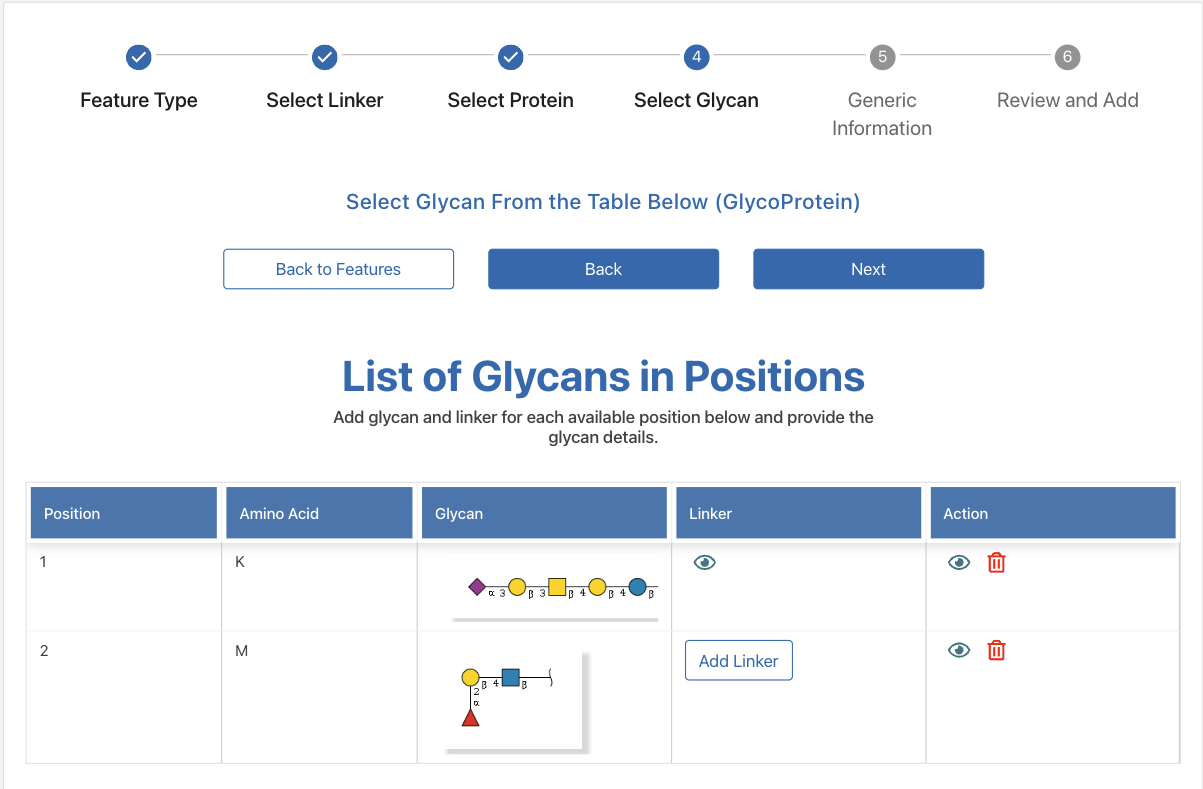The image size is (1203, 789).
Task: Click the Position column header
Action: tap(124, 513)
